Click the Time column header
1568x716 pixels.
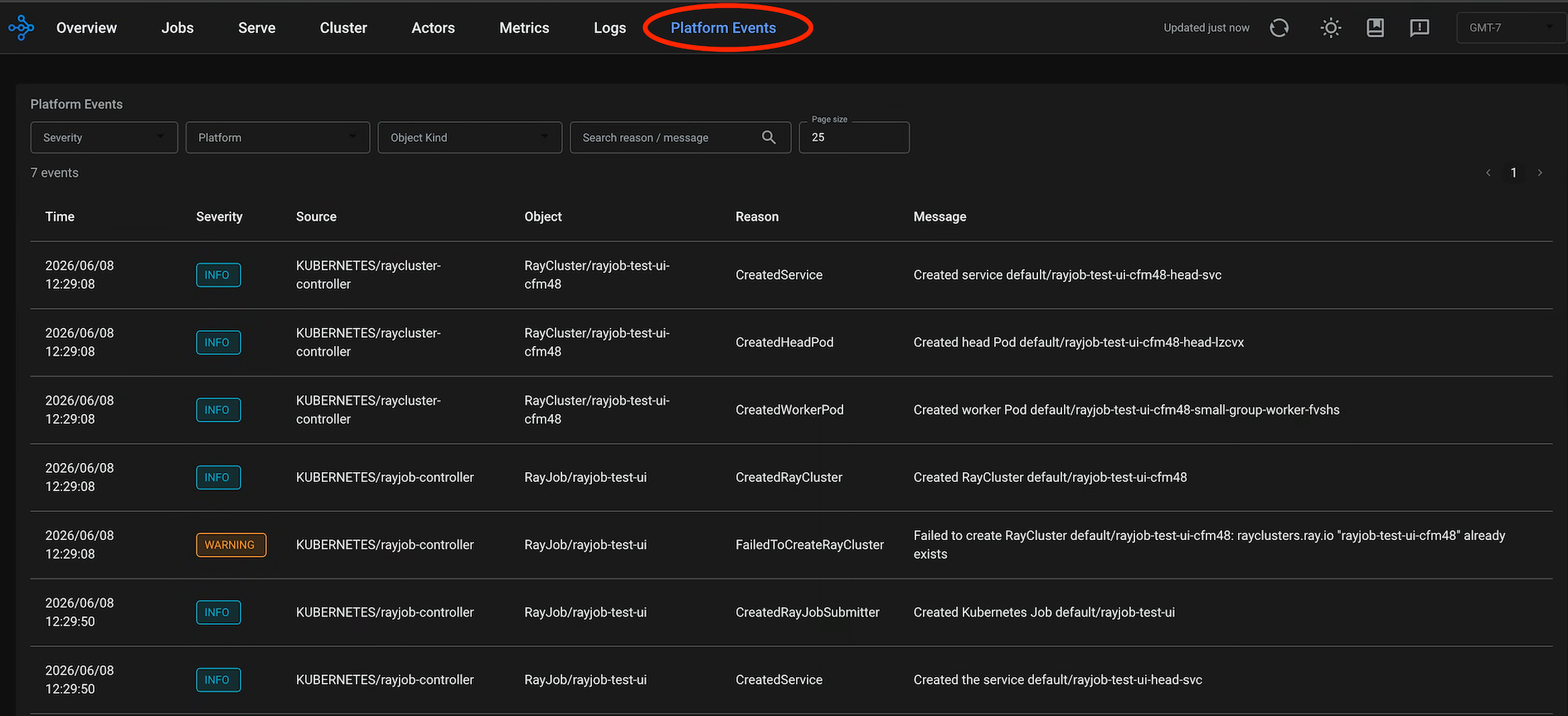pos(60,217)
